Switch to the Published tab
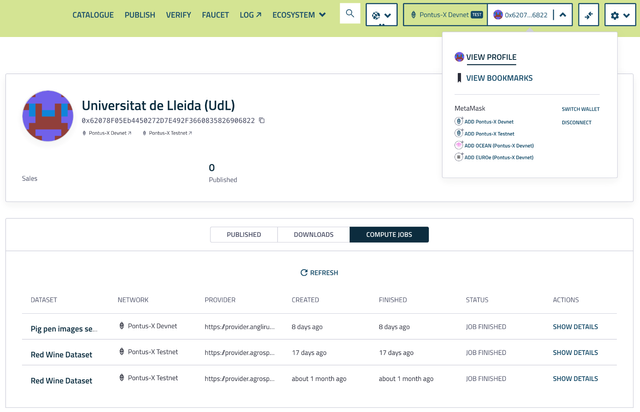The height and width of the screenshot is (412, 640). (244, 235)
